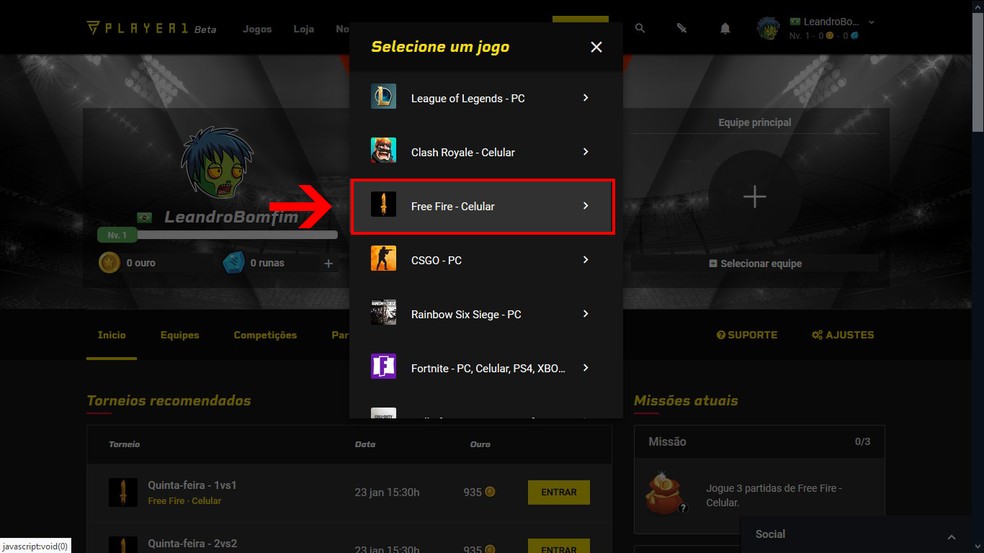Click the blue rune icon
Screen dimensions: 984x553
tap(233, 263)
